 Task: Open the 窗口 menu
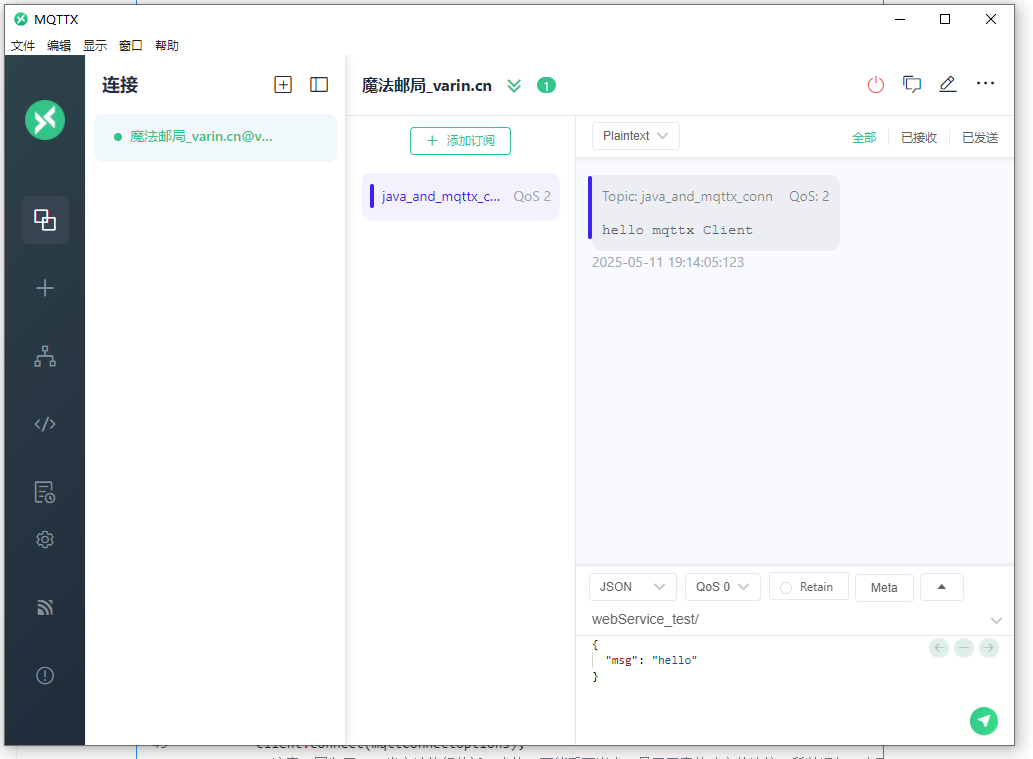point(130,45)
